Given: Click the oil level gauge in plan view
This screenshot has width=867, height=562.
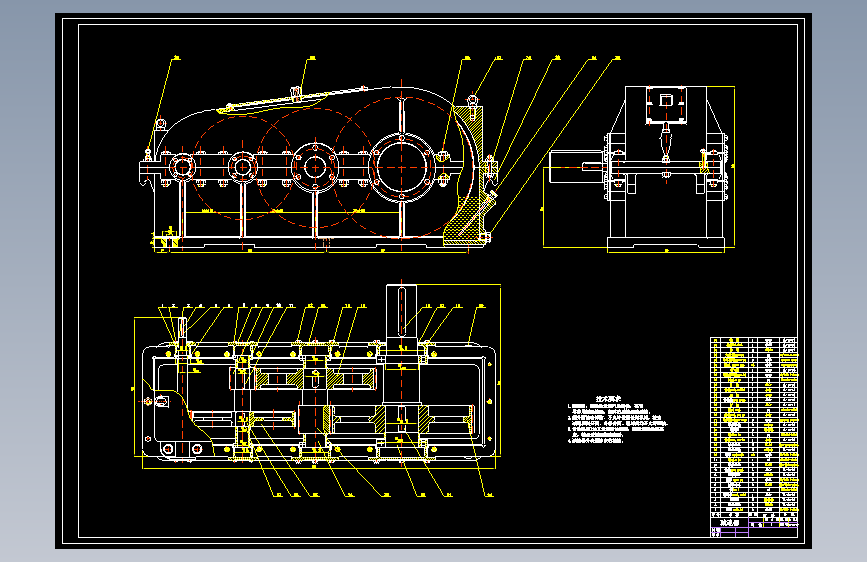Looking at the screenshot, I should 161,401.
